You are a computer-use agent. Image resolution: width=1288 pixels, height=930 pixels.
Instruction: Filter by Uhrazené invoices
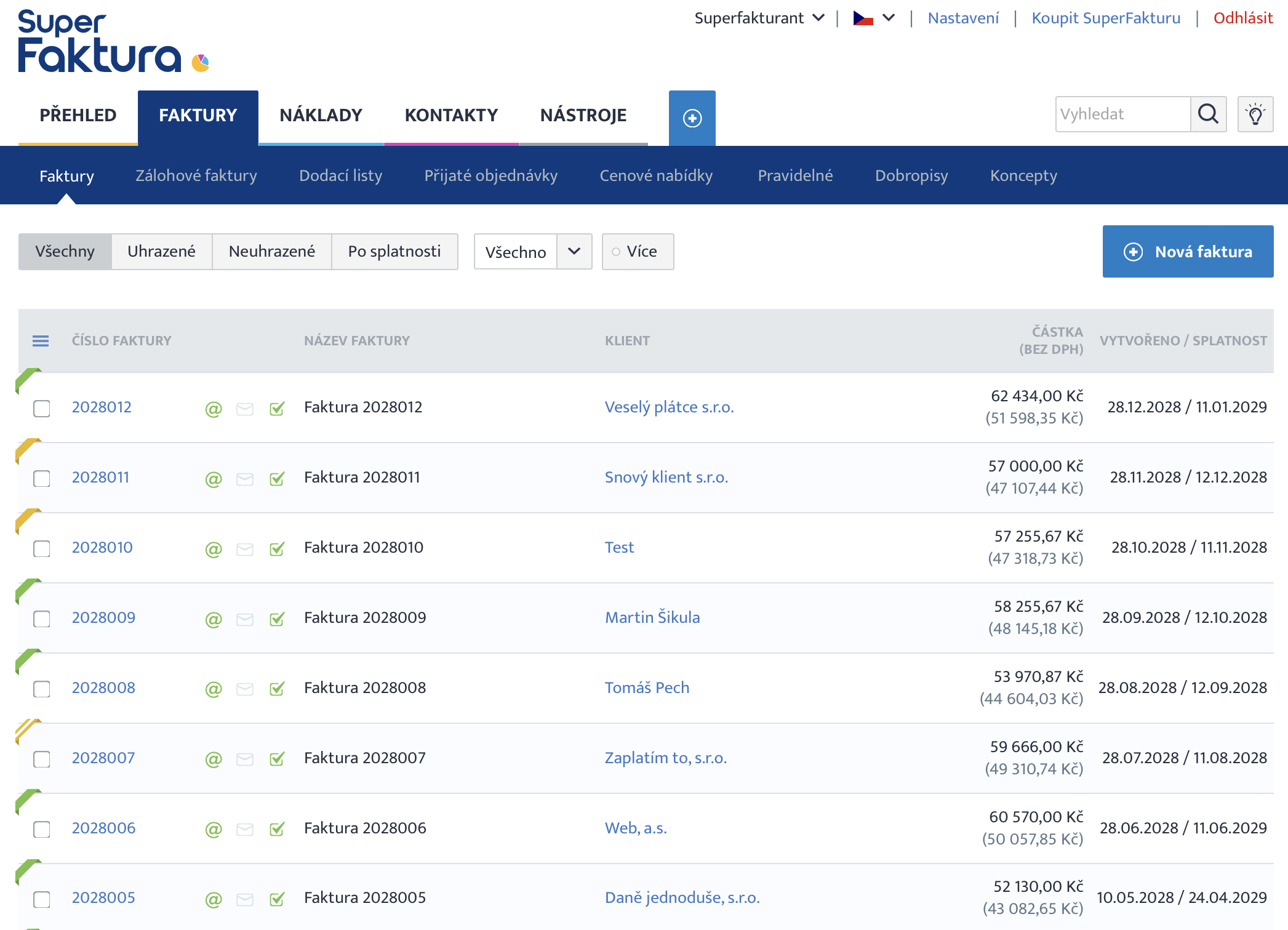[161, 251]
